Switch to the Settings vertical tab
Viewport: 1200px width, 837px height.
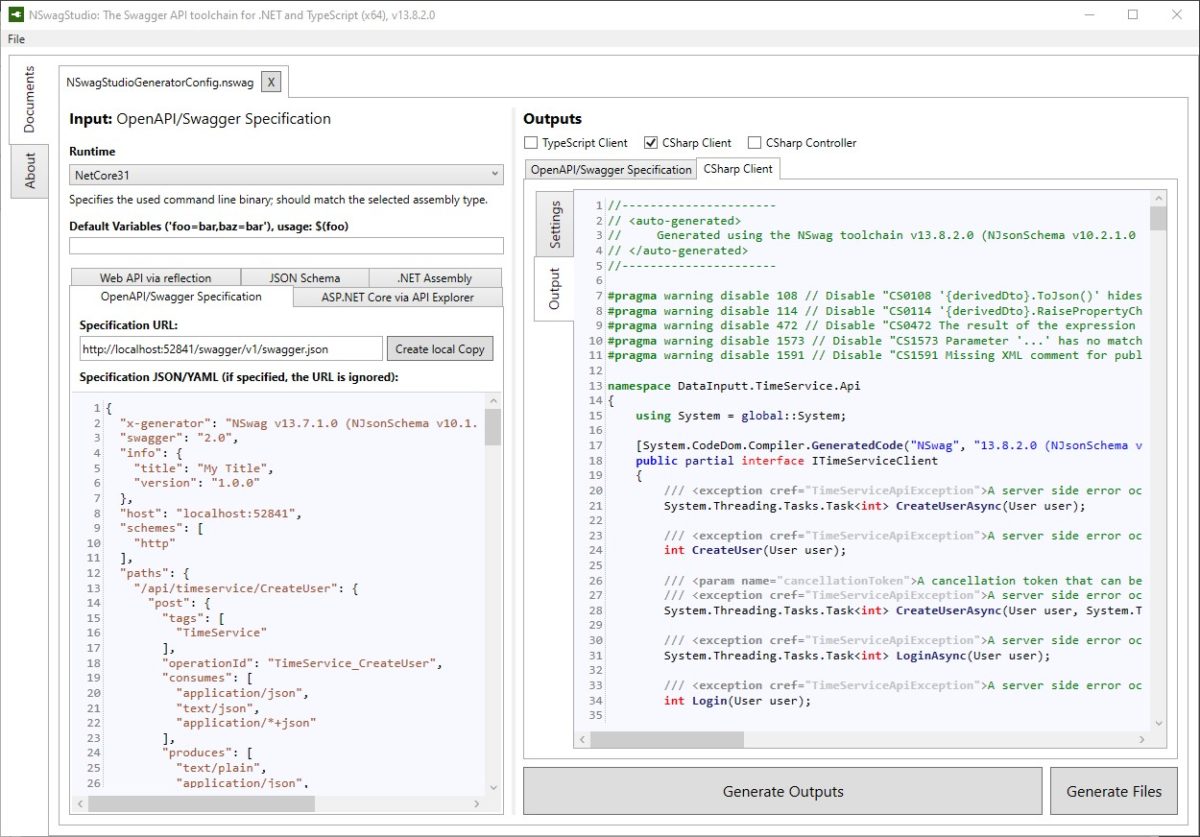[555, 225]
